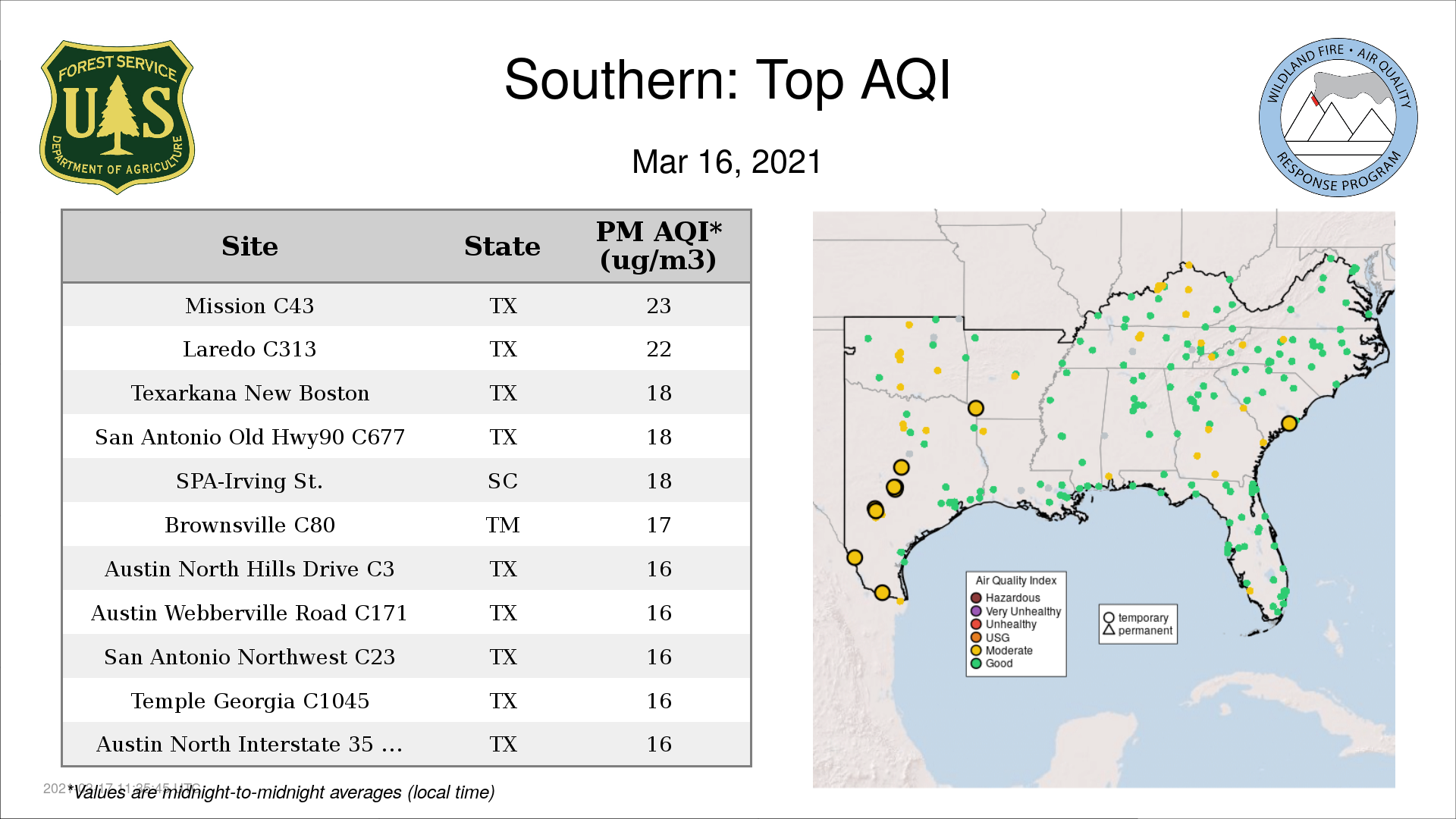Click the Moderate legend color circle
Image resolution: width=1456 pixels, height=819 pixels.
(x=976, y=651)
